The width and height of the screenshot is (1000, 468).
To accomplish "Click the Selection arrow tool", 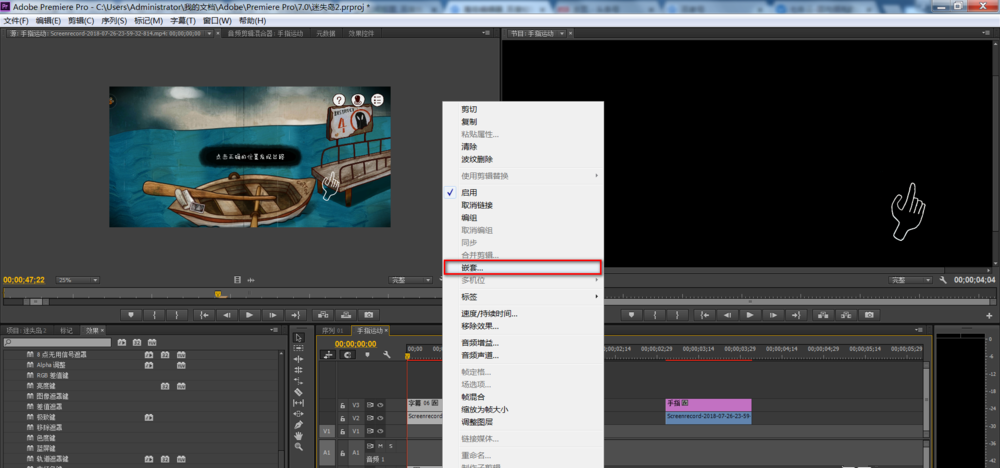I will pos(298,337).
